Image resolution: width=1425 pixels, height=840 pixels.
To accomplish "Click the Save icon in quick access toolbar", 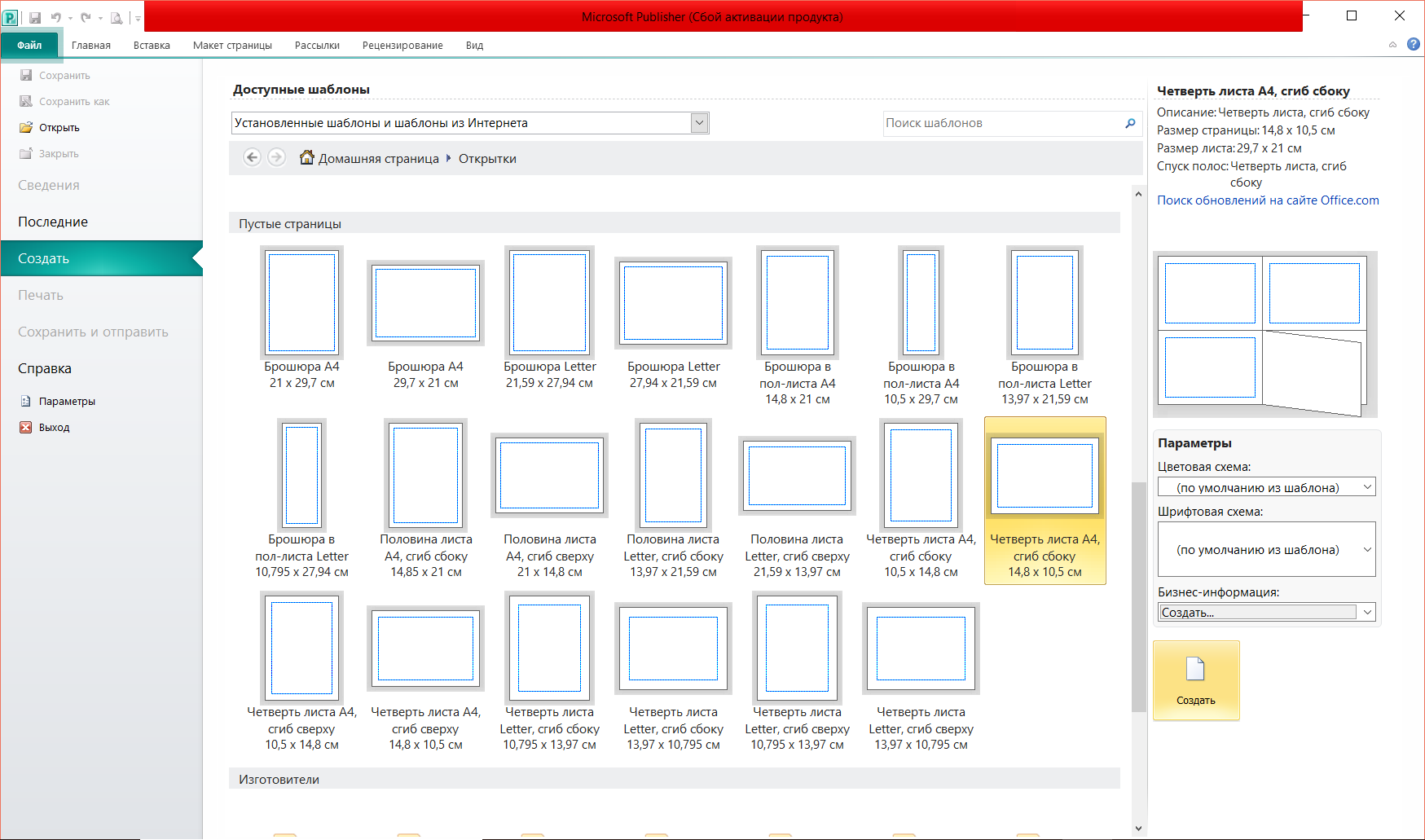I will (35, 17).
